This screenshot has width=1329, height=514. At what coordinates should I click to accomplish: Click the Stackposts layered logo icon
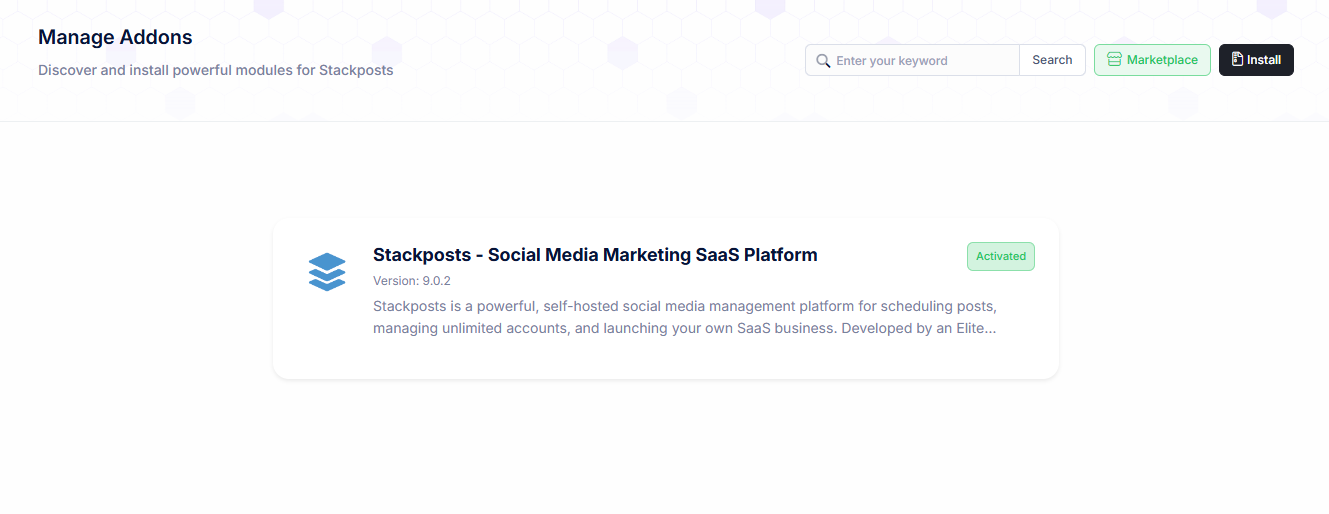327,272
